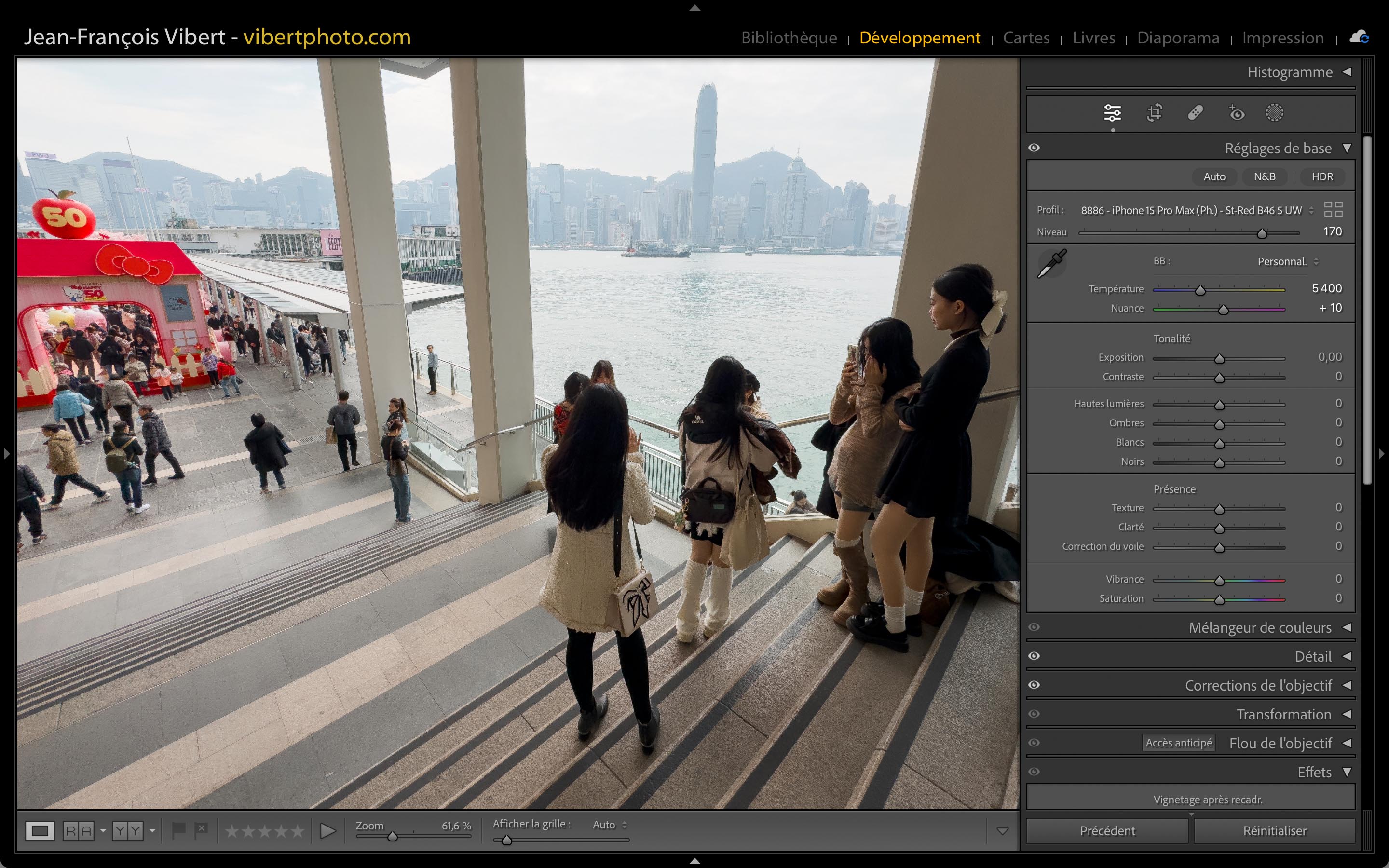The image size is (1389, 868).
Task: Open the Masking tool circle icon
Action: click(1274, 112)
